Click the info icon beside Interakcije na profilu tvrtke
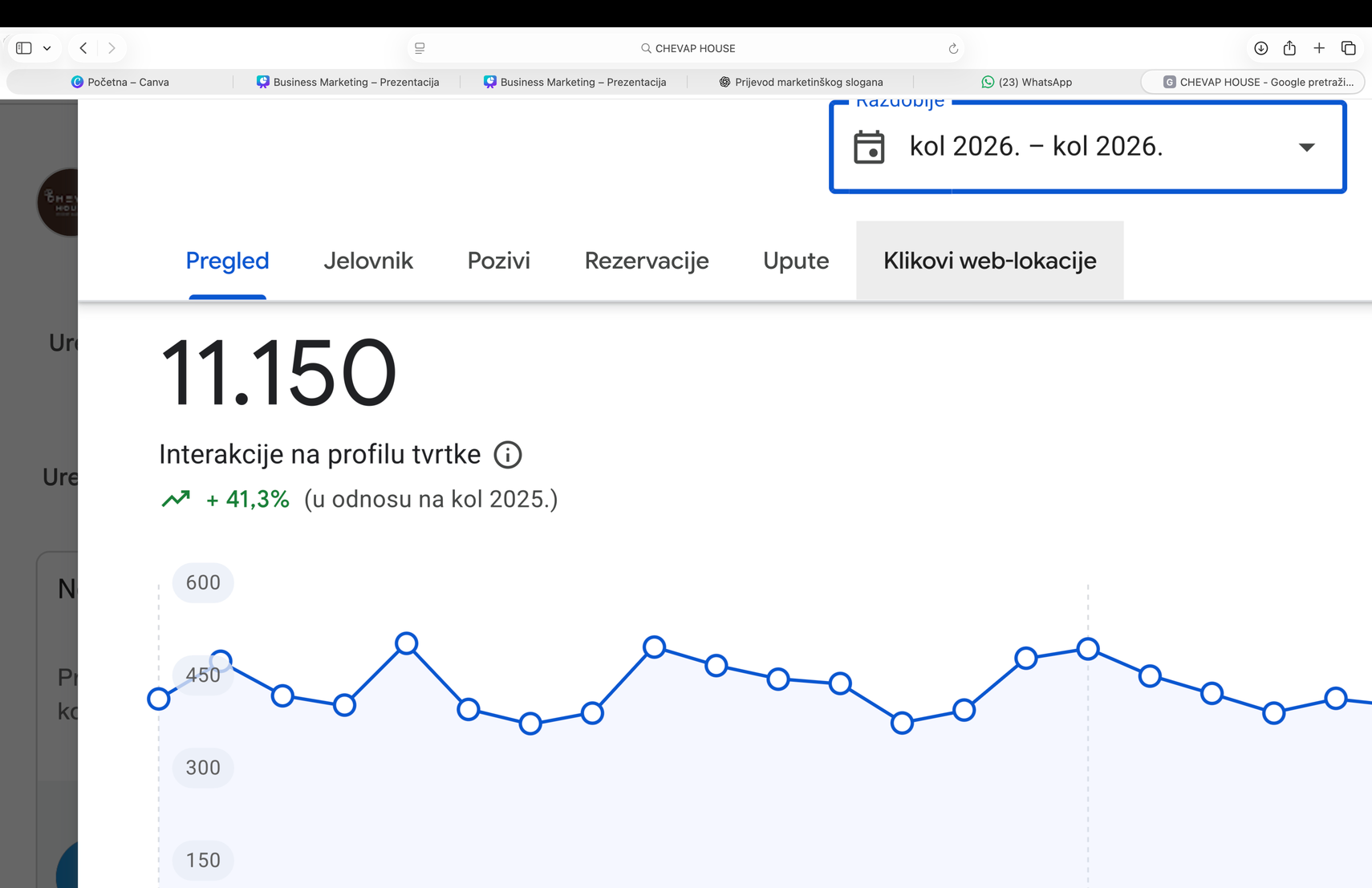This screenshot has height=888, width=1372. pyautogui.click(x=508, y=455)
